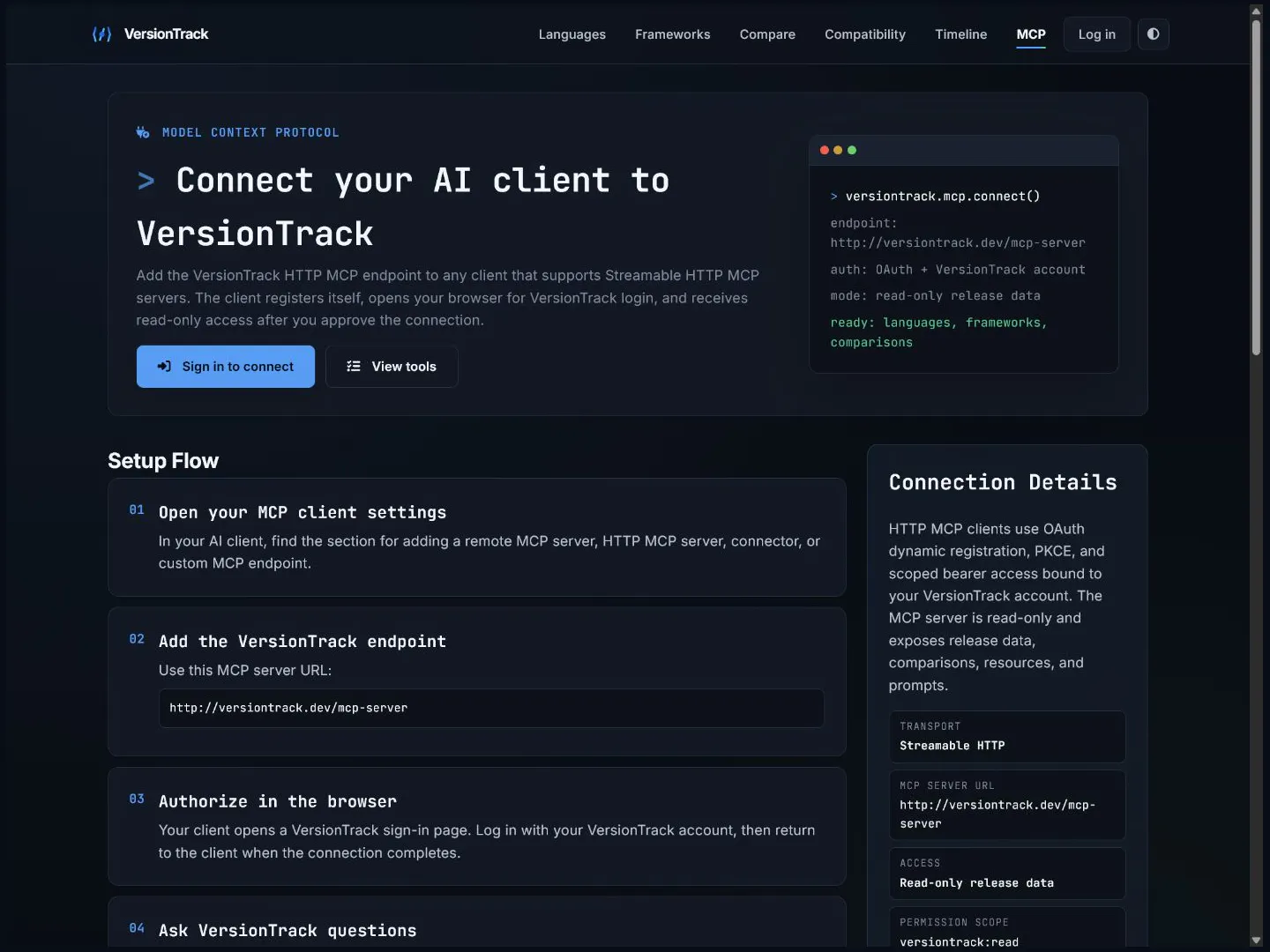
Task: Click 'mode: read-only release data' terminal line
Action: pyautogui.click(x=935, y=296)
